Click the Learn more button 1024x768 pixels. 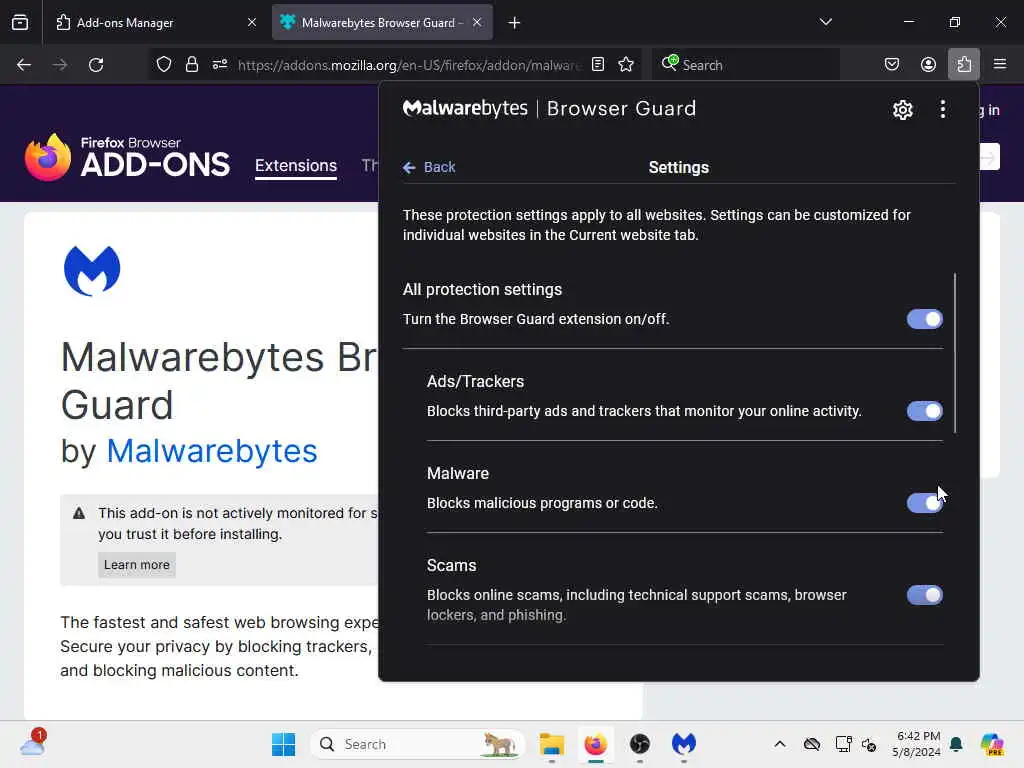pyautogui.click(x=136, y=565)
